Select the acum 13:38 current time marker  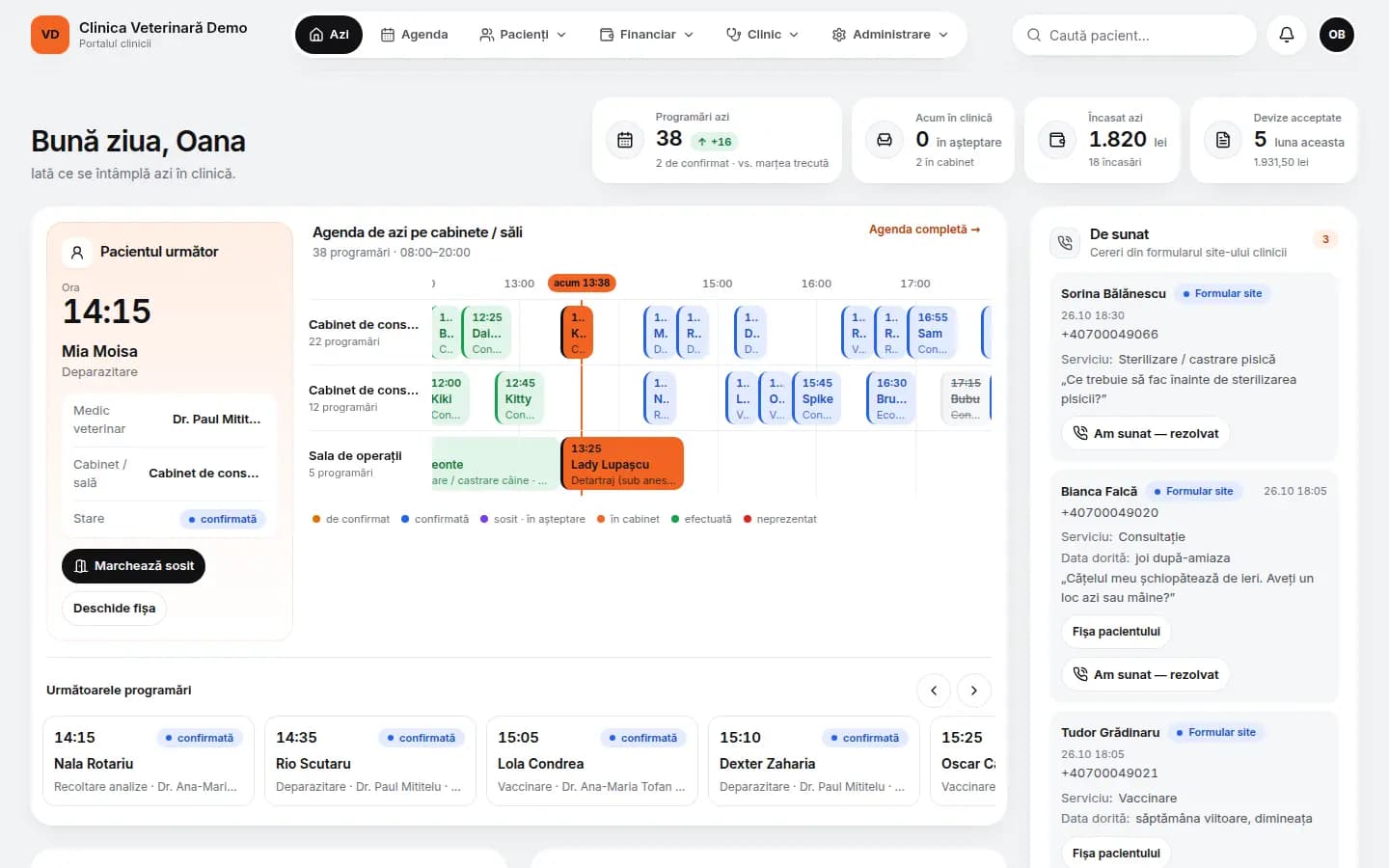pos(582,284)
